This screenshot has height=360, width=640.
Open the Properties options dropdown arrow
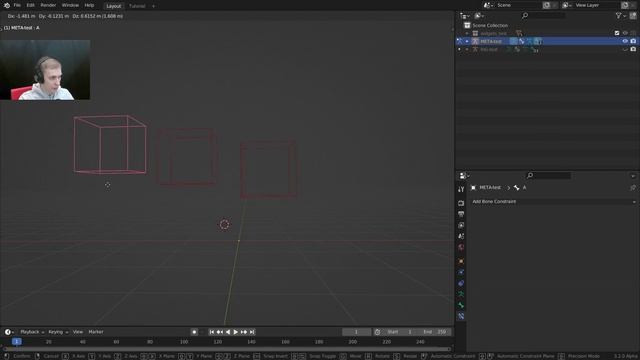click(x=633, y=176)
